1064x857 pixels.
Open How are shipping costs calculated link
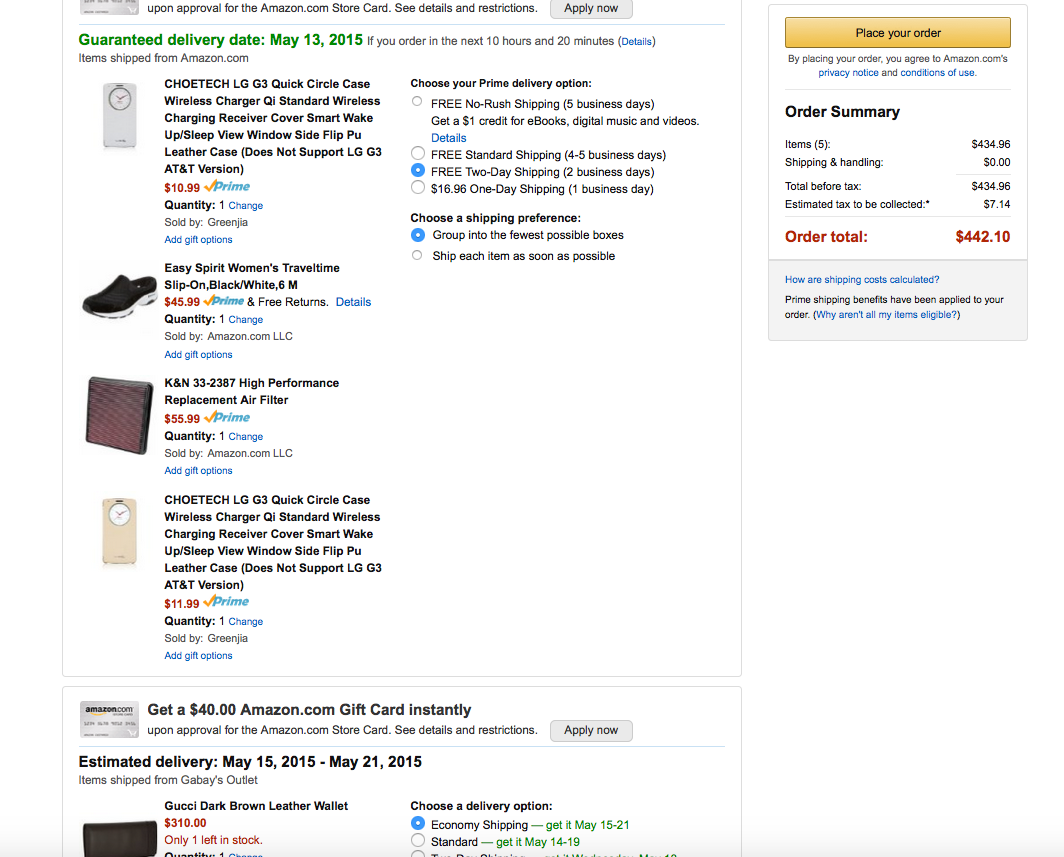click(x=862, y=280)
